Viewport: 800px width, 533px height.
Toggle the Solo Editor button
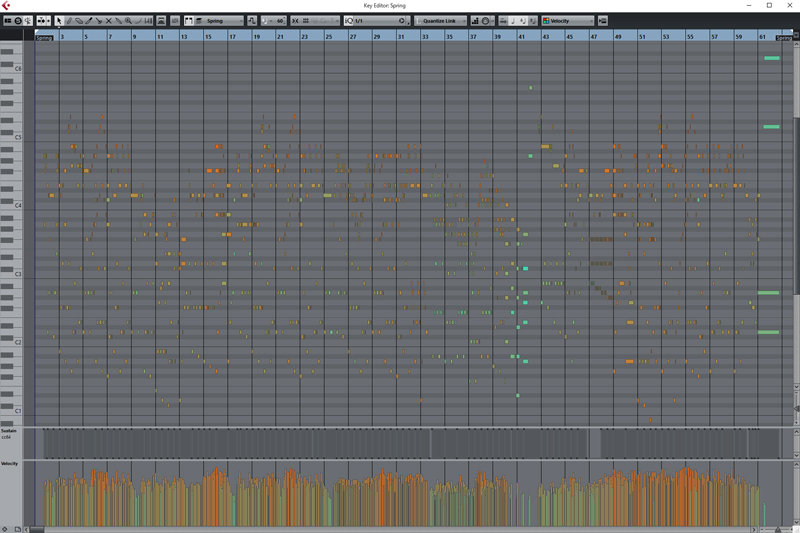click(x=18, y=21)
